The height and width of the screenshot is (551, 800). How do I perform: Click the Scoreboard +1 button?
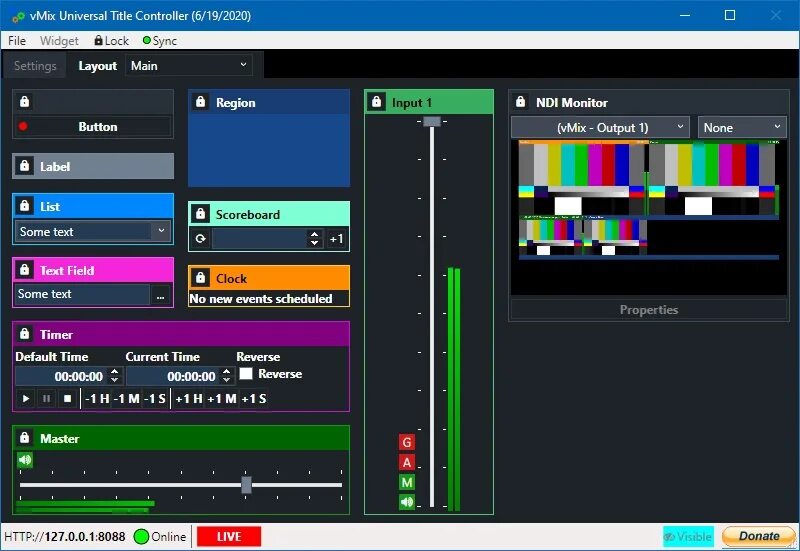pyautogui.click(x=336, y=238)
